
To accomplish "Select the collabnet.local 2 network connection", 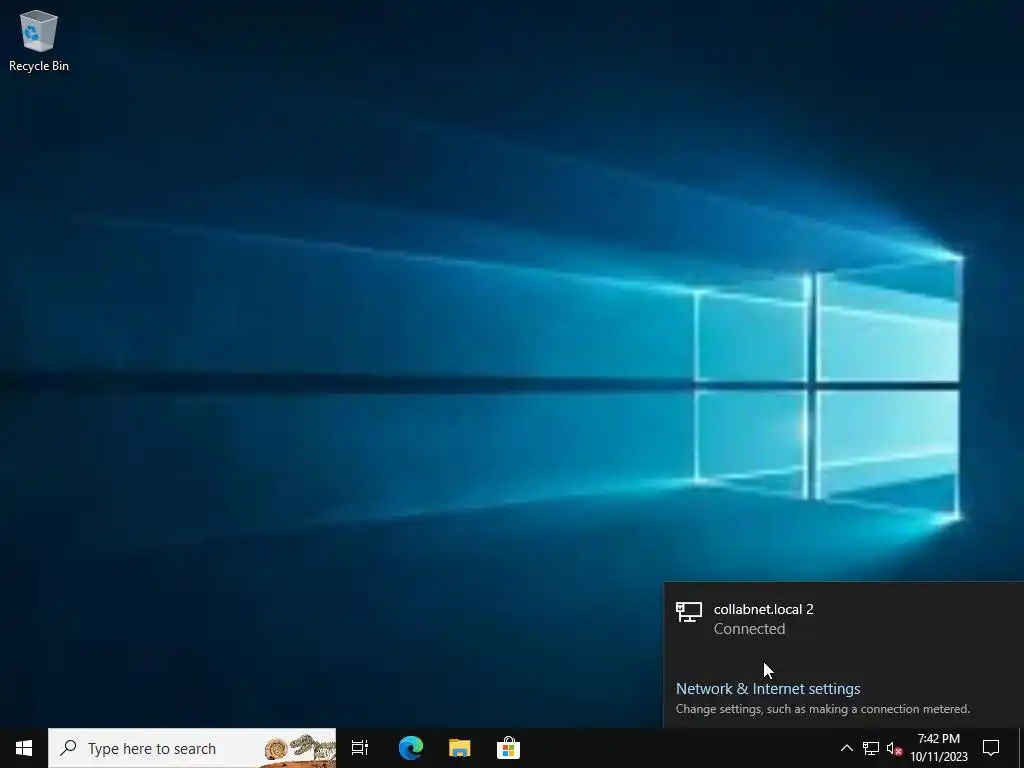I will (844, 618).
